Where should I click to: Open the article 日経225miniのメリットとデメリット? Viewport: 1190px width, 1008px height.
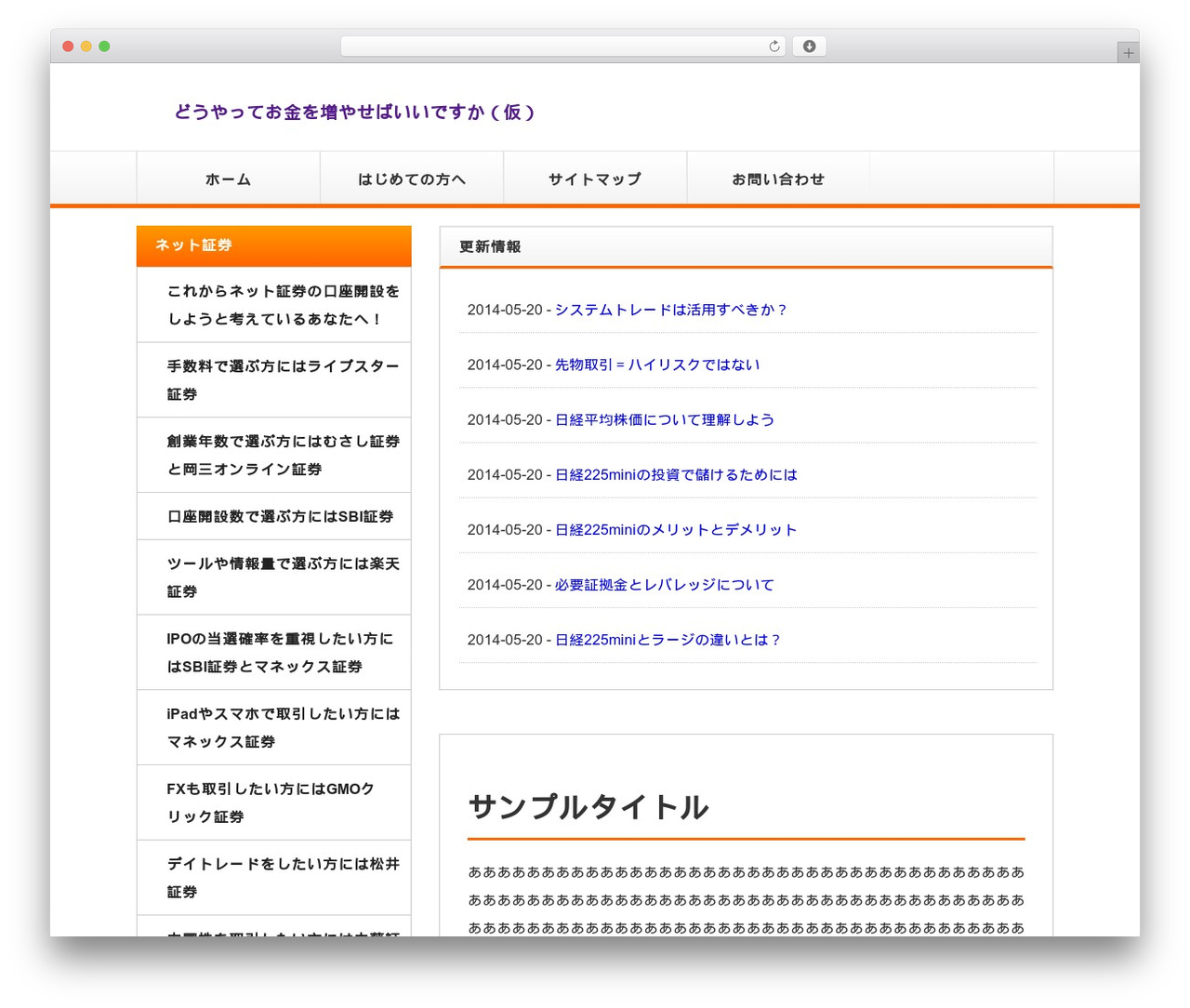tap(676, 529)
